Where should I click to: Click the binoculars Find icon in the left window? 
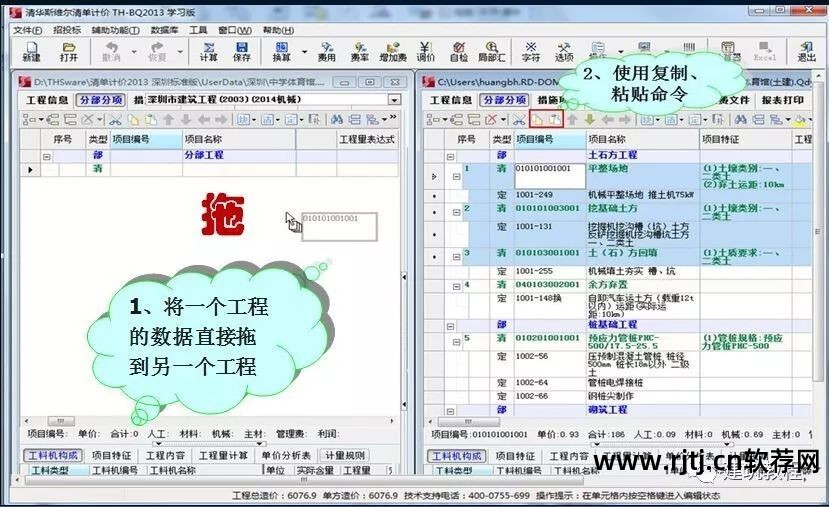click(337, 120)
